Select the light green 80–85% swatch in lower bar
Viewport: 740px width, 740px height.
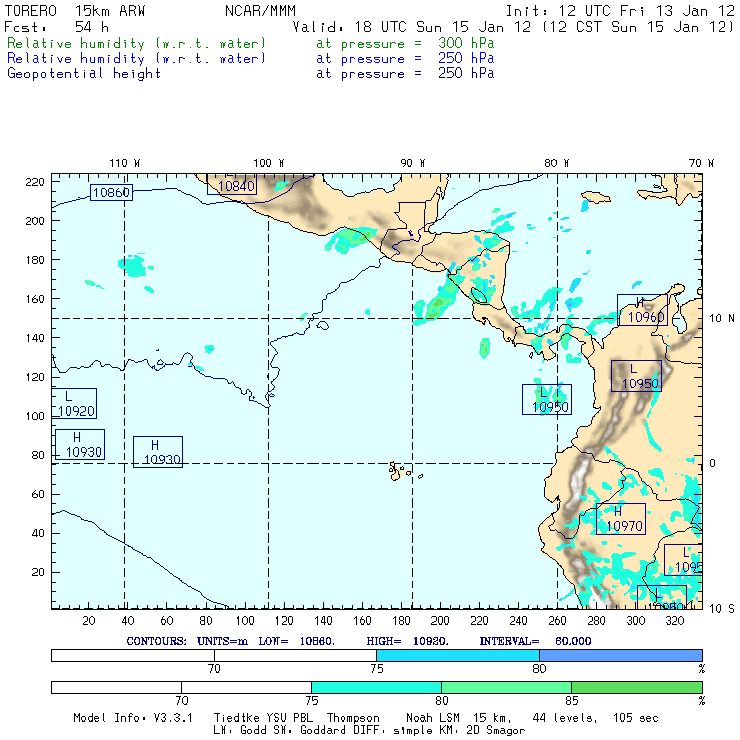coord(506,687)
